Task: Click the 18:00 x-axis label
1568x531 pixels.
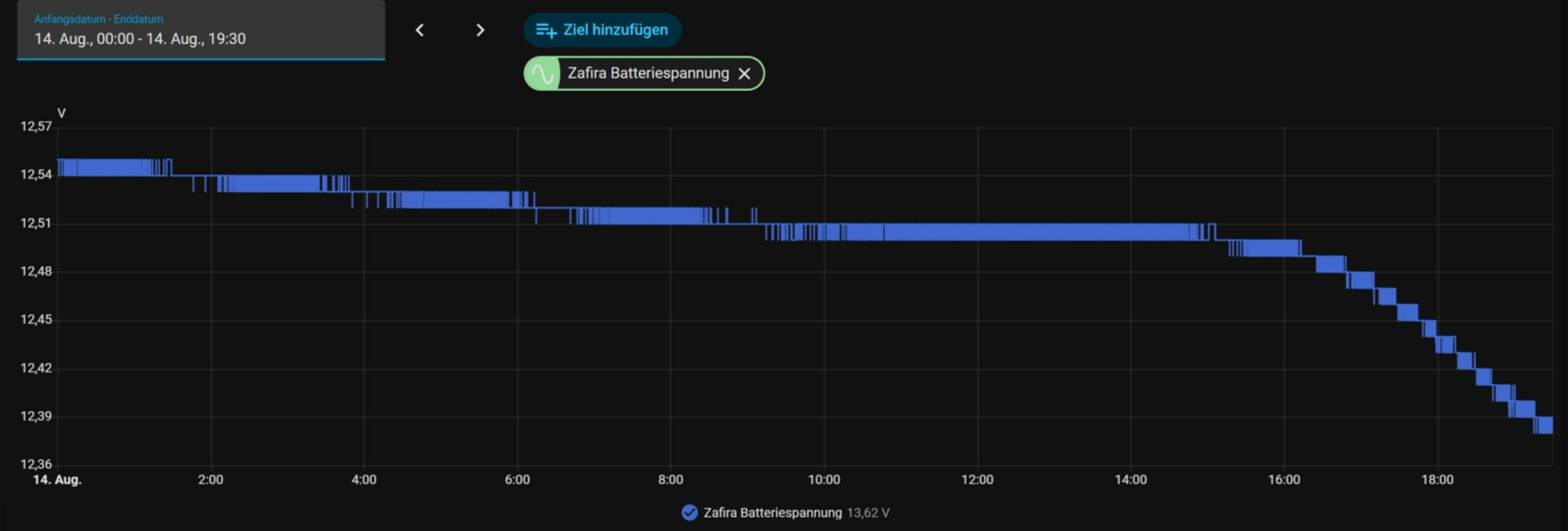Action: [x=1437, y=480]
